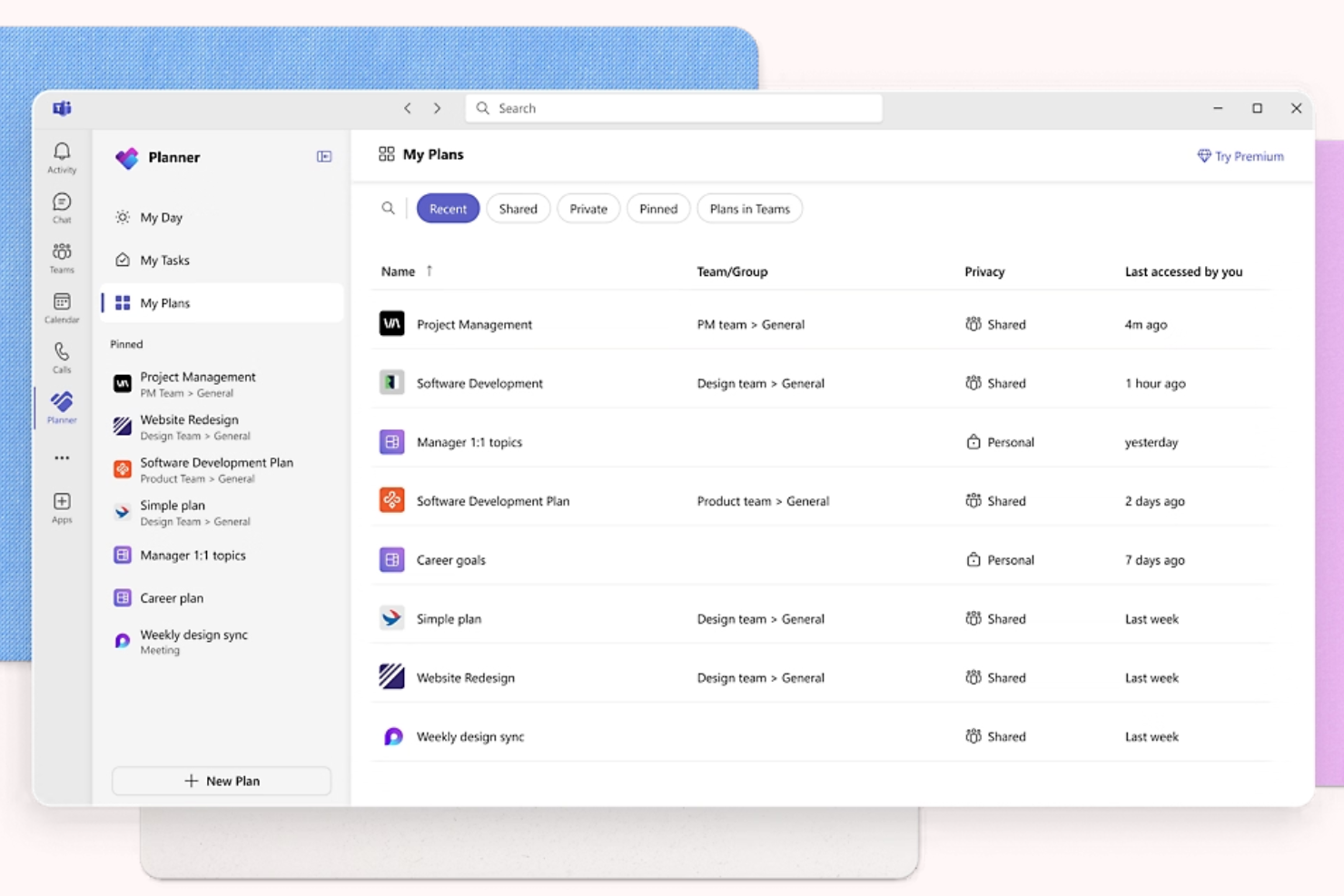The image size is (1344, 896).
Task: Open the more apps ellipsis
Action: pyautogui.click(x=62, y=458)
